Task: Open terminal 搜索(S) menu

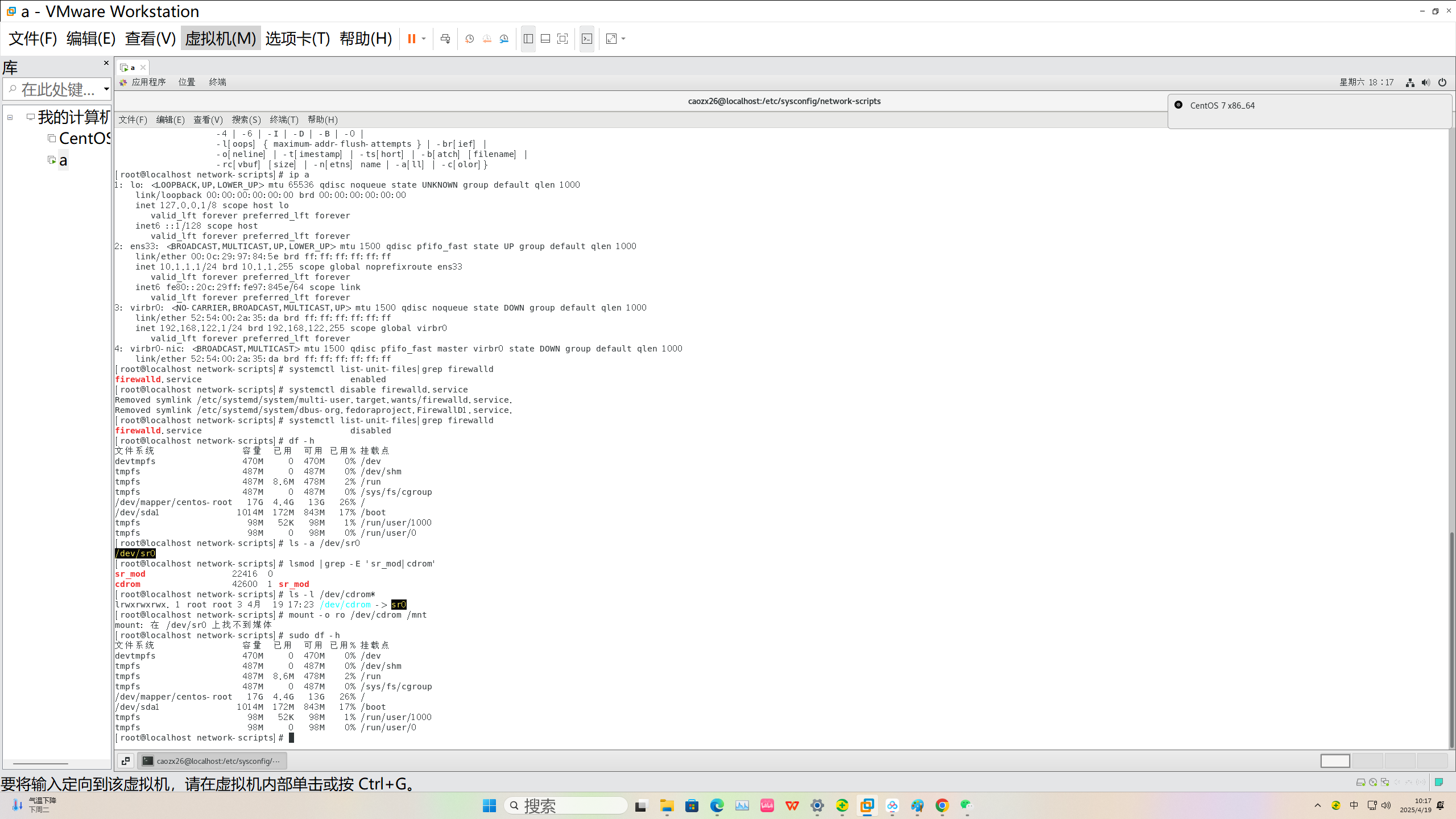Action: pos(246,119)
